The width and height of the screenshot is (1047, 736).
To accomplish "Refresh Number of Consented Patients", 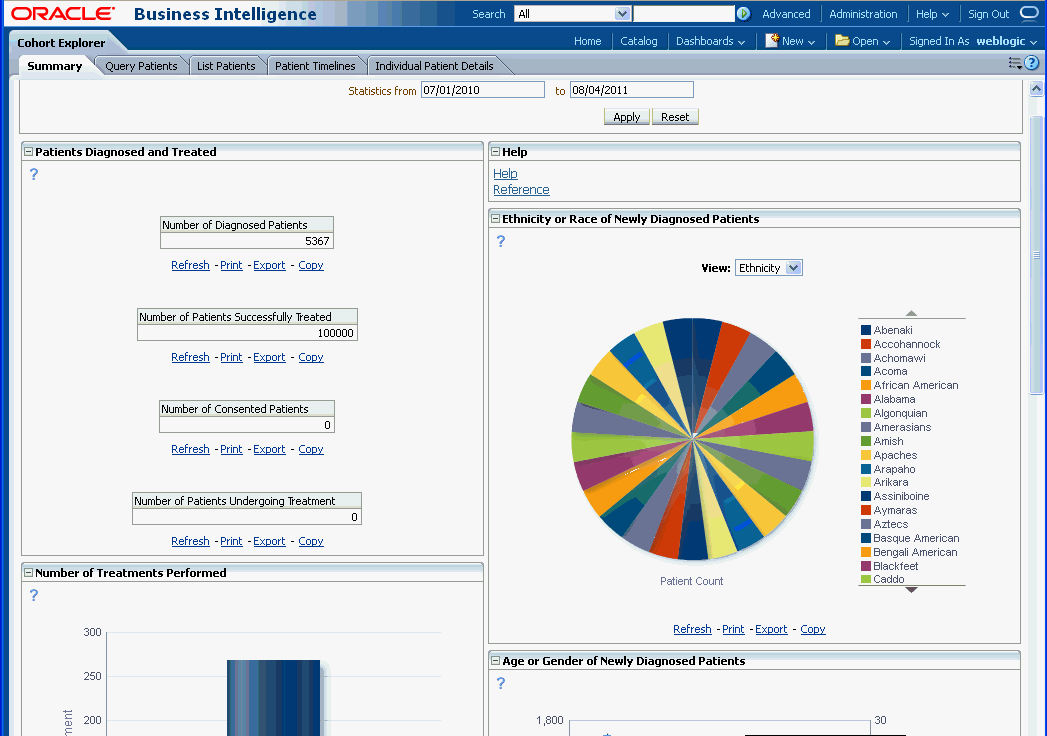I will coord(190,449).
